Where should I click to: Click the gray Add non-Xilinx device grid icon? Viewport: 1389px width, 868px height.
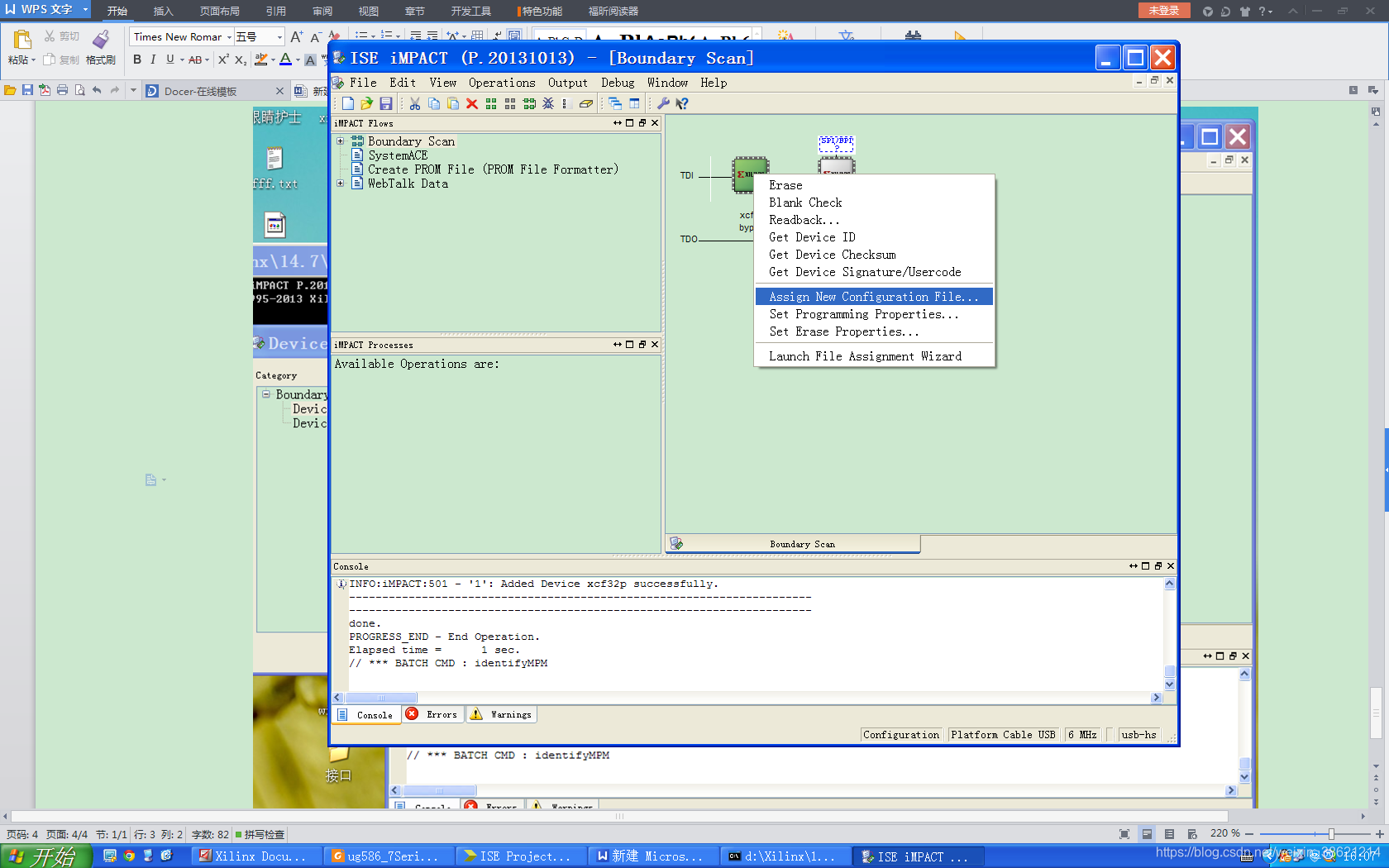pos(510,103)
